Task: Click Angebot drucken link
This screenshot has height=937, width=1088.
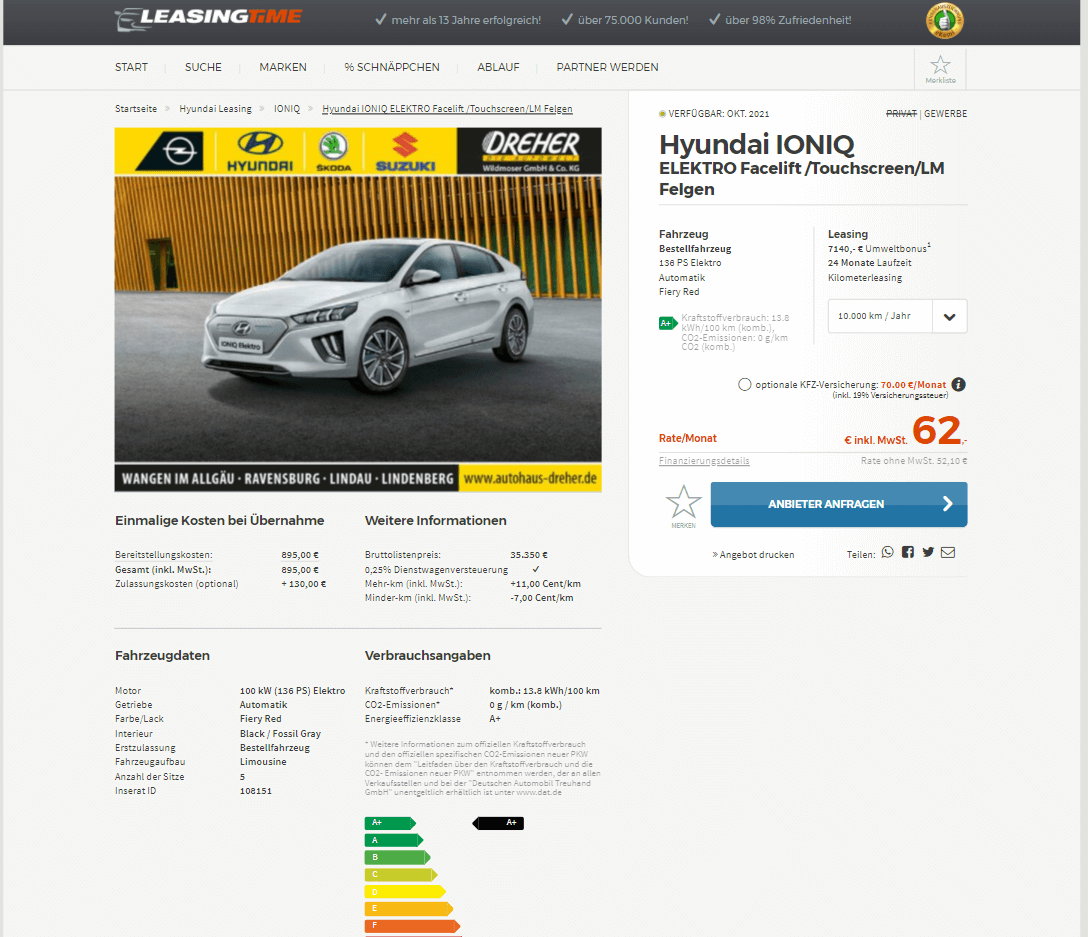Action: click(754, 555)
